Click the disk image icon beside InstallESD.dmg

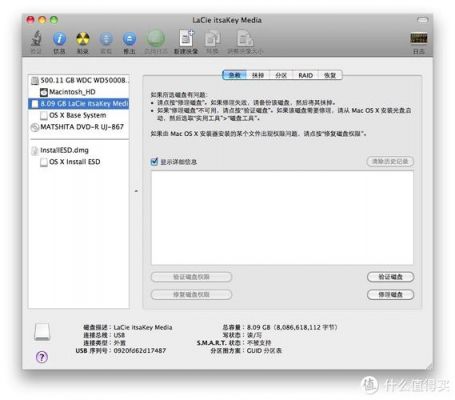34,151
